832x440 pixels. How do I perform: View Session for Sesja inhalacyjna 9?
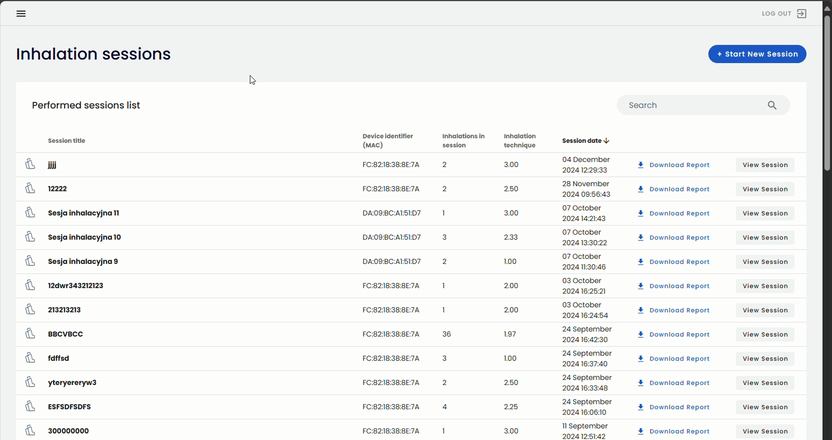click(x=765, y=262)
